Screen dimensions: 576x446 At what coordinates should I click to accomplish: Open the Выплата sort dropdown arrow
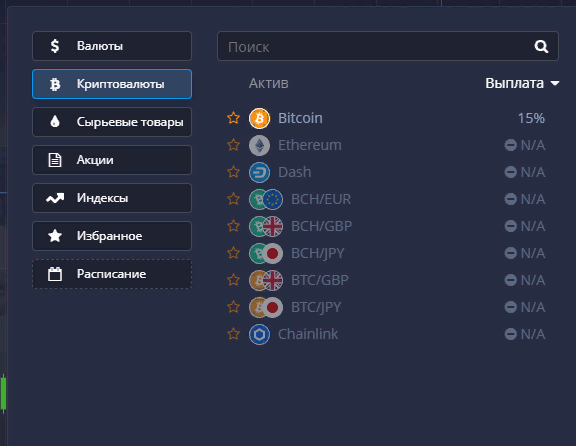(x=555, y=83)
